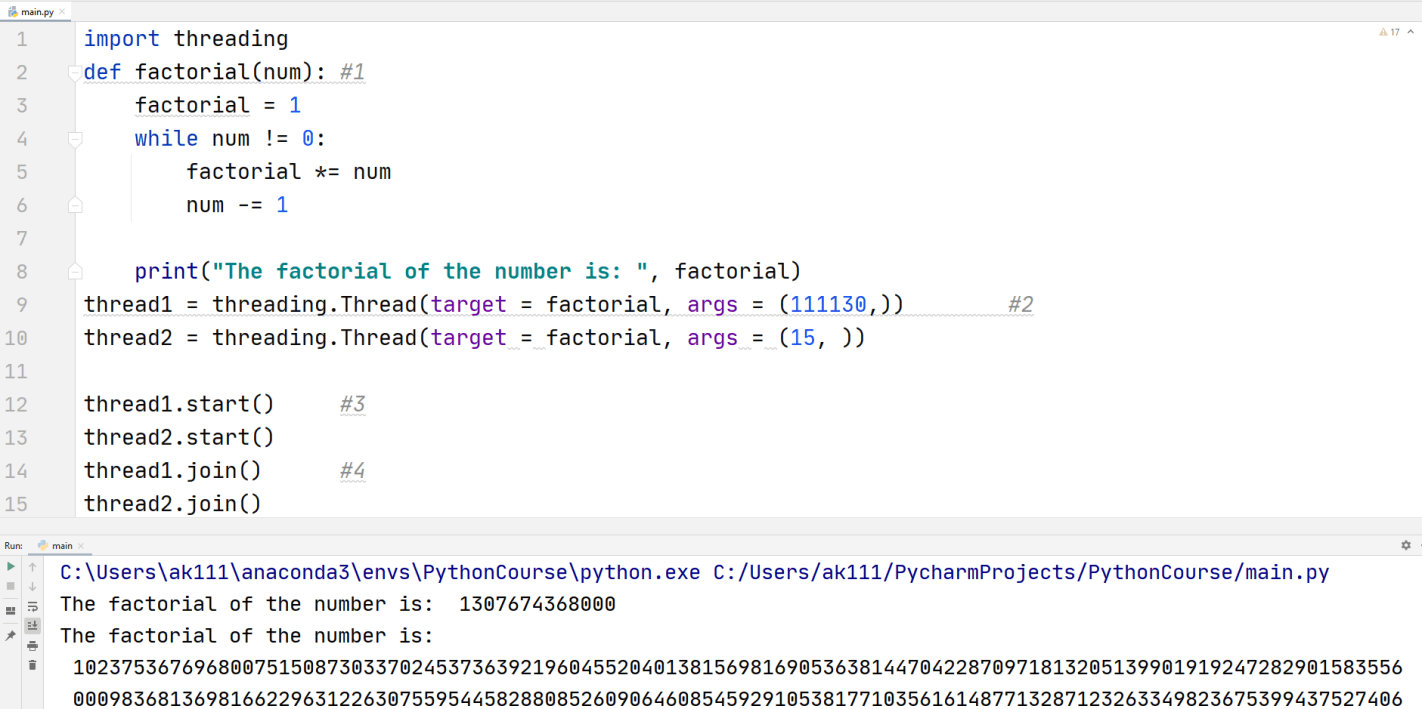Pin the Run tab using the pin icon
Image resolution: width=1422 pixels, height=709 pixels.
pyautogui.click(x=10, y=632)
